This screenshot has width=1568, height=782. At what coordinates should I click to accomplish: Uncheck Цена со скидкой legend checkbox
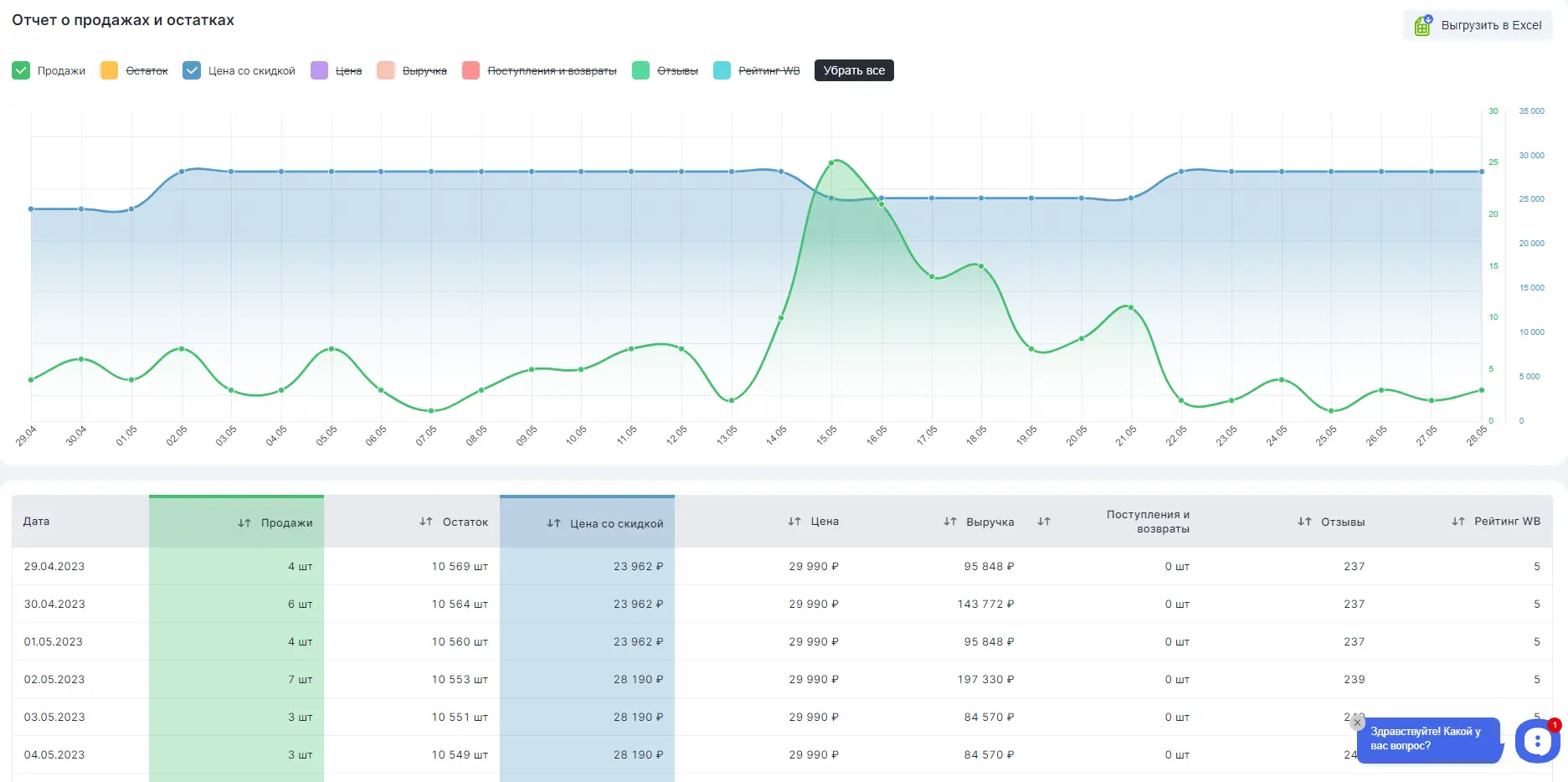[192, 70]
